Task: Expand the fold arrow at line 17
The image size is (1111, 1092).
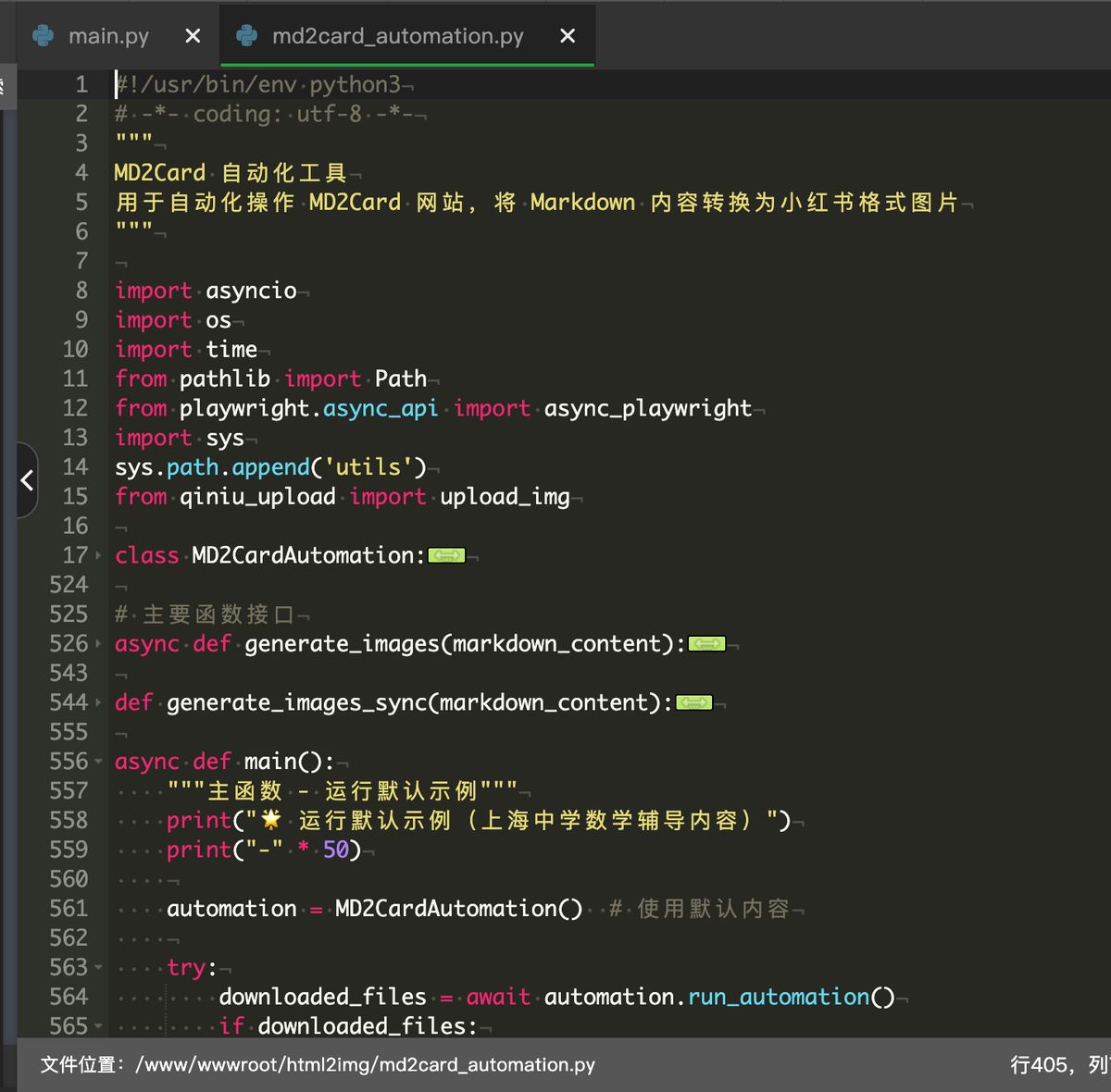Action: (98, 555)
